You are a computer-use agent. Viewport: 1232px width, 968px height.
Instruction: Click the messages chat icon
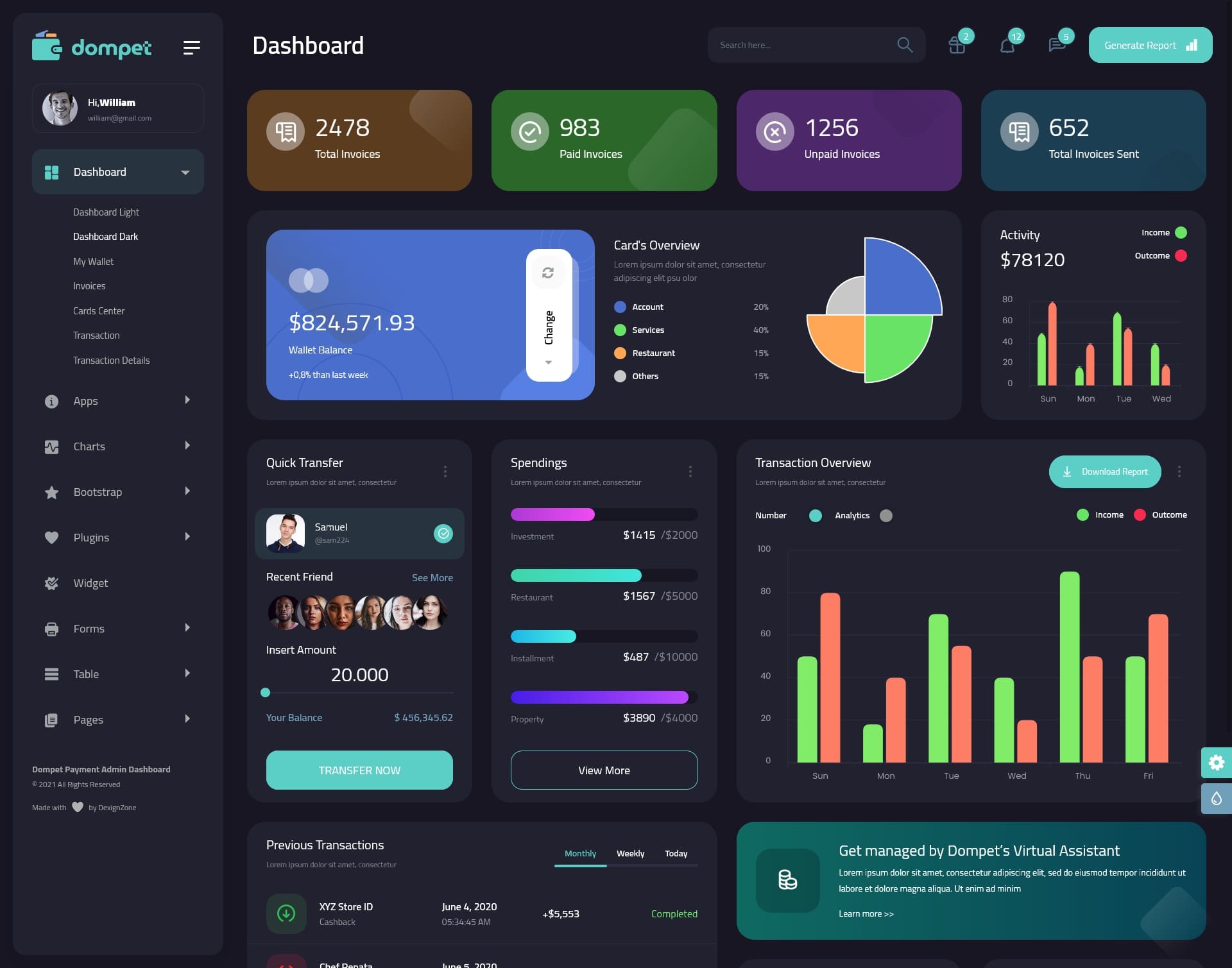(1056, 45)
